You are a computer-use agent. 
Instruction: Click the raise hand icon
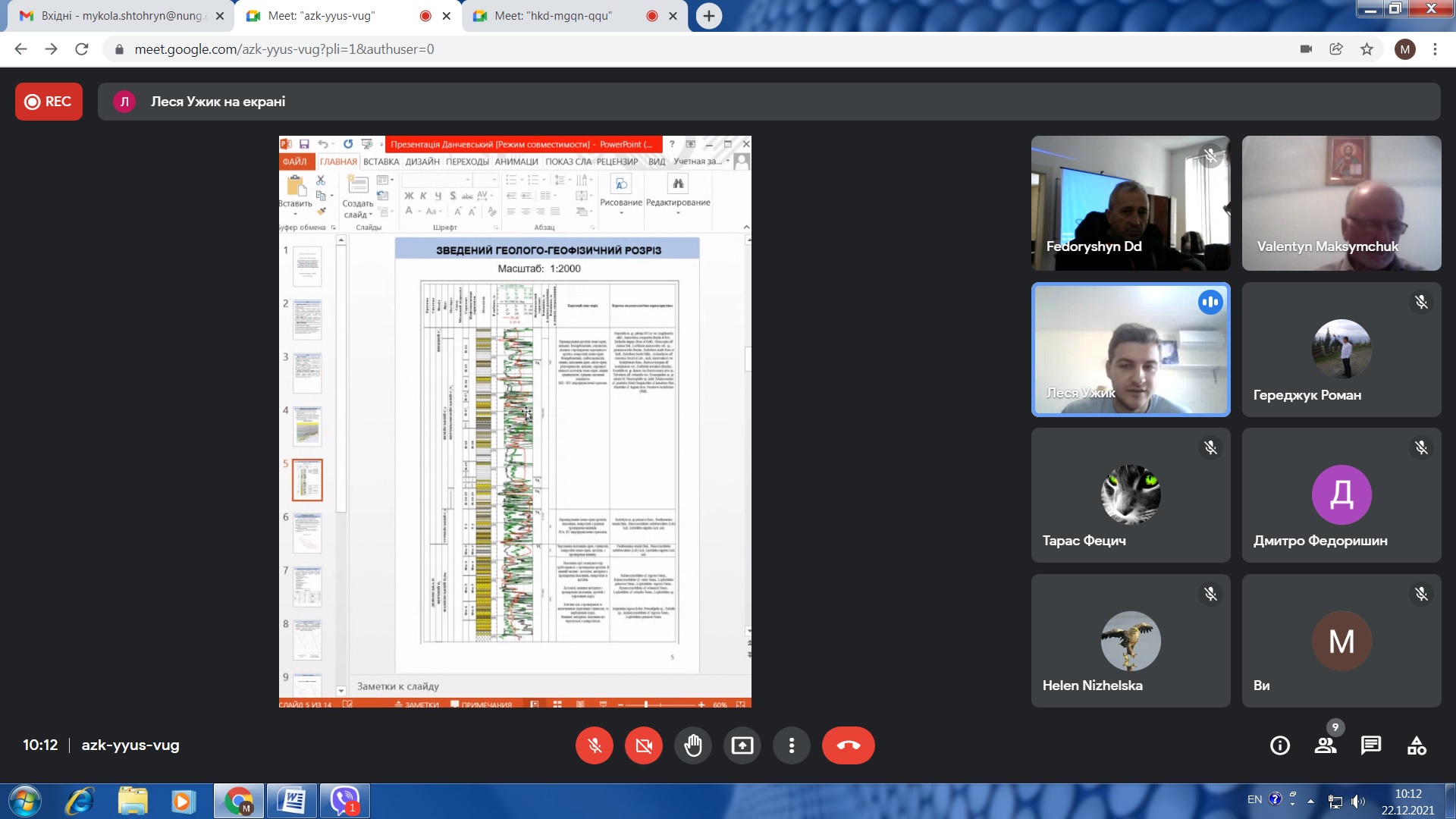692,745
